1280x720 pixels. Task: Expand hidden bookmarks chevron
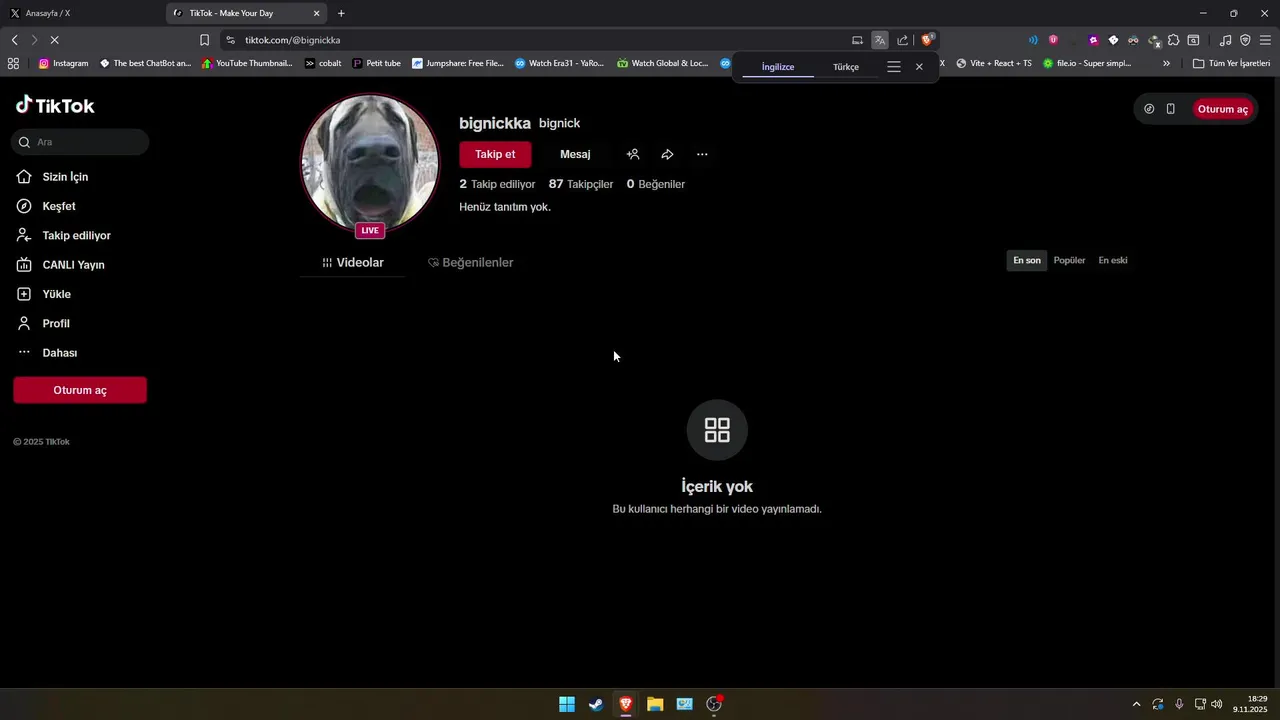[1166, 63]
